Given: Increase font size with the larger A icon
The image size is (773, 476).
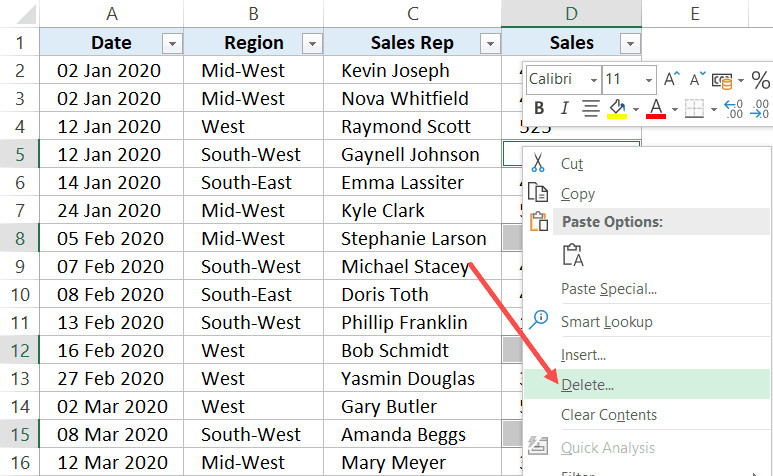Looking at the screenshot, I should click(672, 79).
